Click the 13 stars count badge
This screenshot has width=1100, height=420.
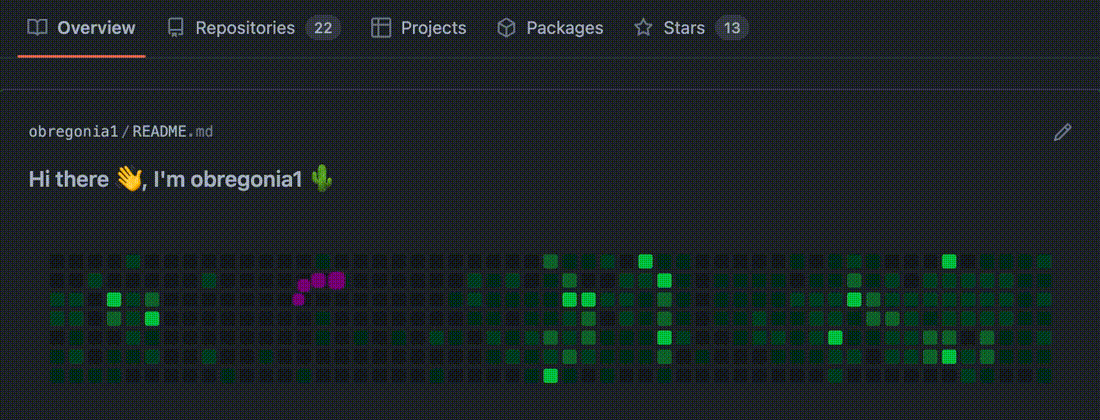click(732, 28)
